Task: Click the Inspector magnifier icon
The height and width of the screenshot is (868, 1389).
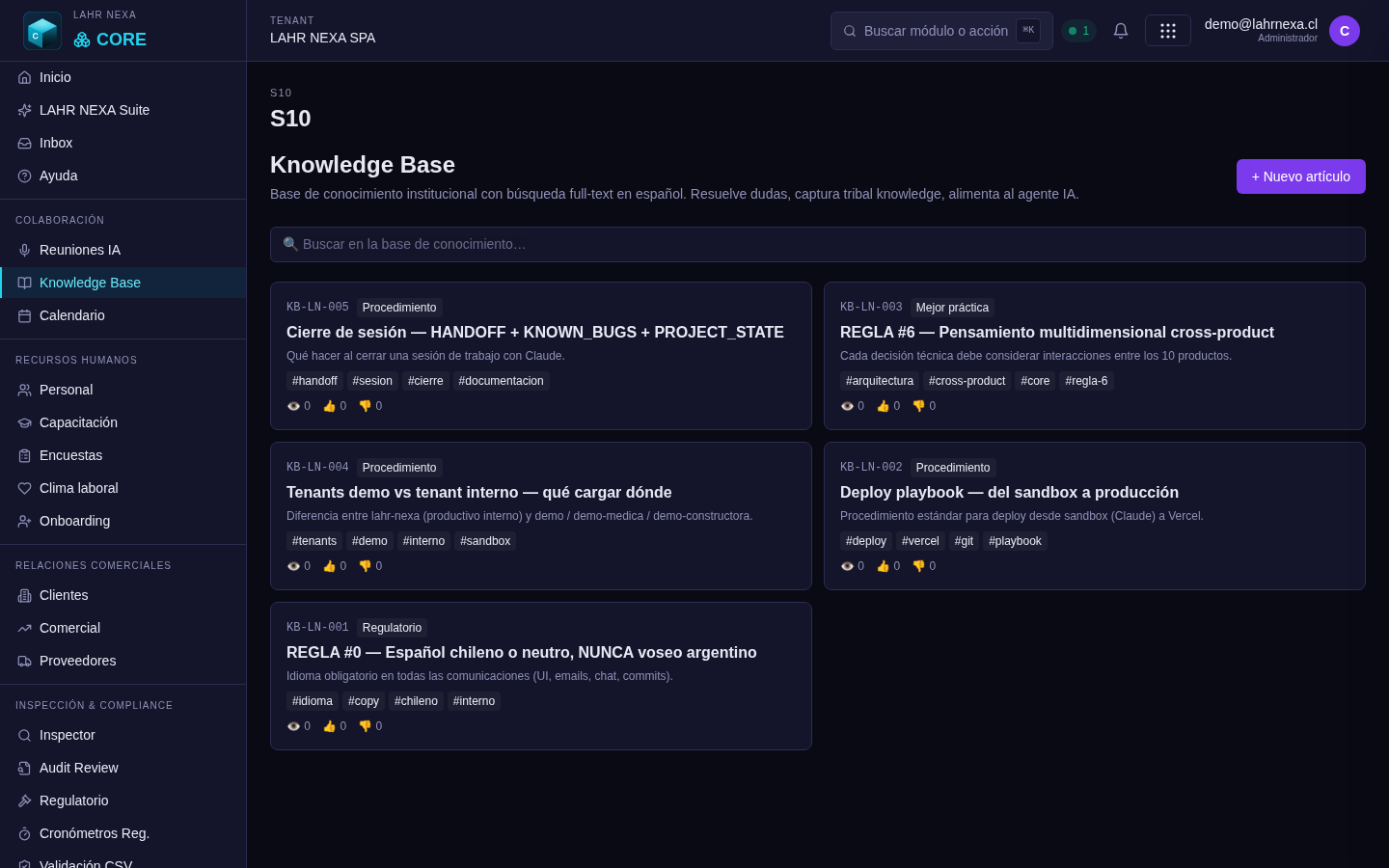Action: pyautogui.click(x=24, y=735)
